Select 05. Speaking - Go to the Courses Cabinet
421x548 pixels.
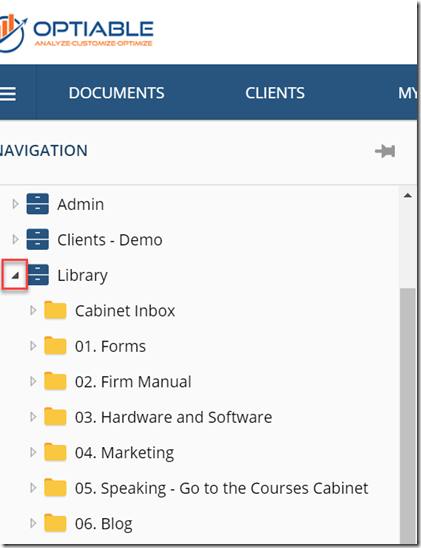[x=222, y=488]
